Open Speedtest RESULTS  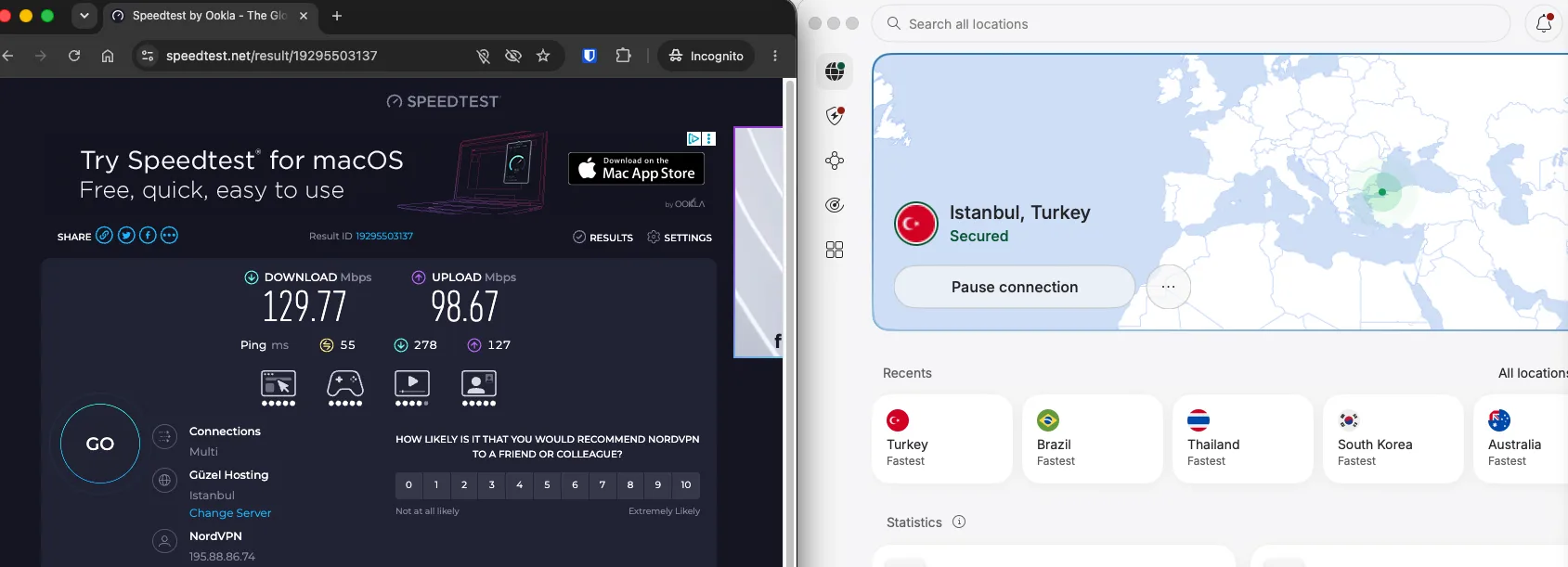[x=603, y=238]
